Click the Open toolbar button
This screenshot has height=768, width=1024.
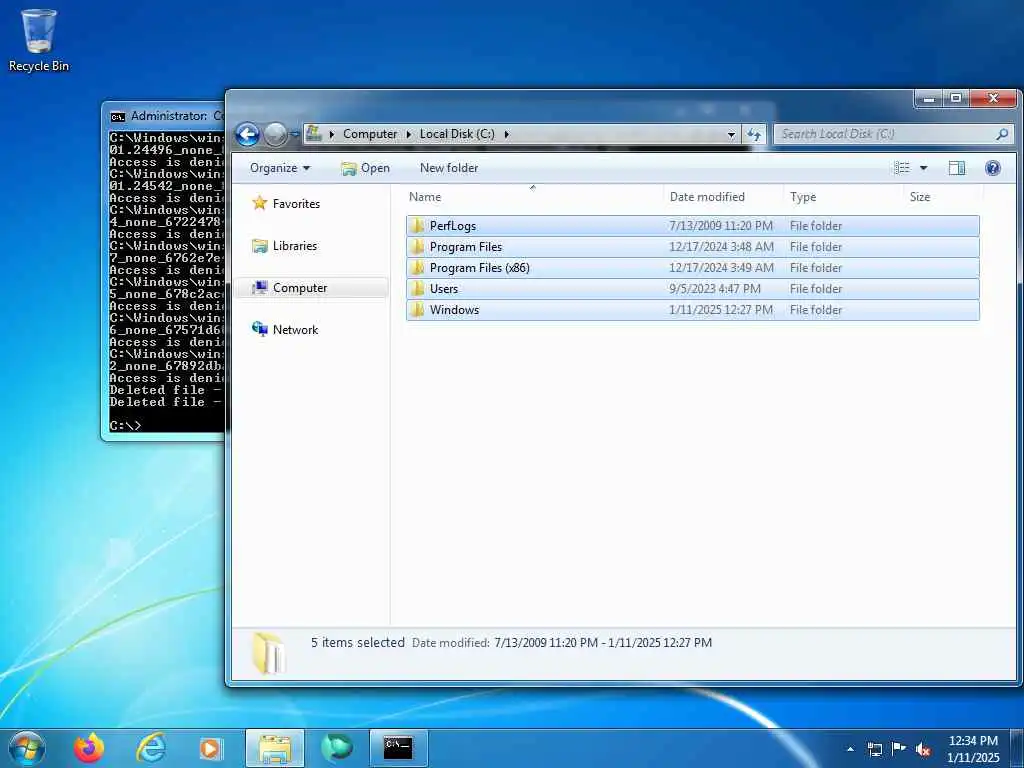pos(366,168)
